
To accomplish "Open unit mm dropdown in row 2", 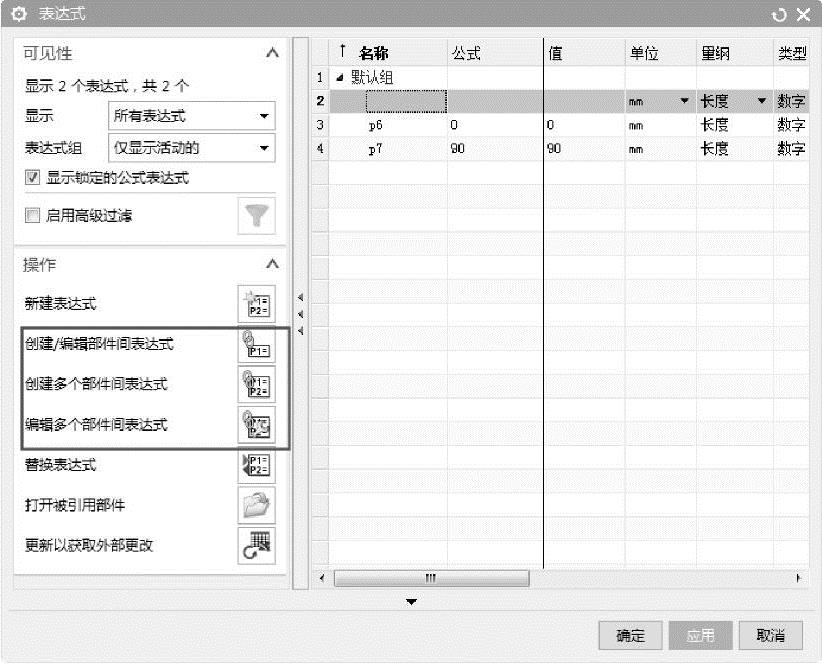I will click(x=684, y=101).
